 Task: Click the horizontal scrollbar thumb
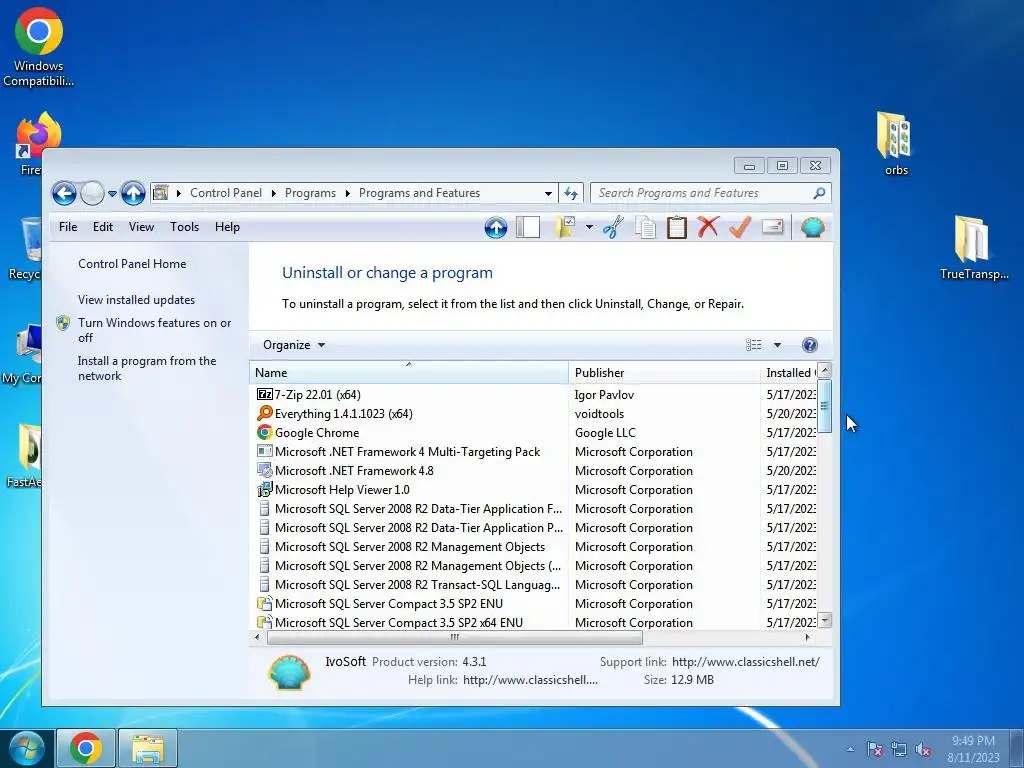tap(455, 637)
